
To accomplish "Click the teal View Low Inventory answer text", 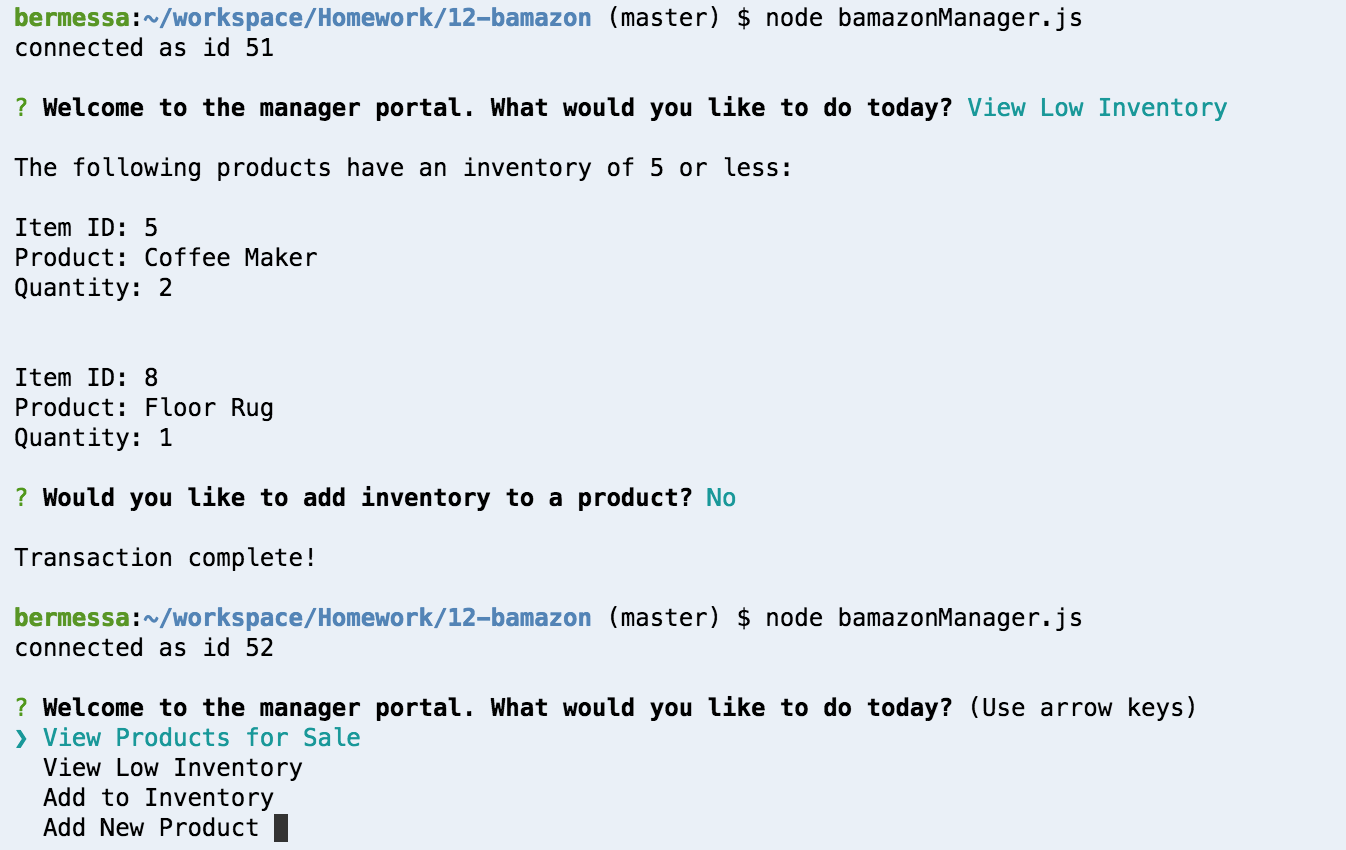I will coord(1097,108).
